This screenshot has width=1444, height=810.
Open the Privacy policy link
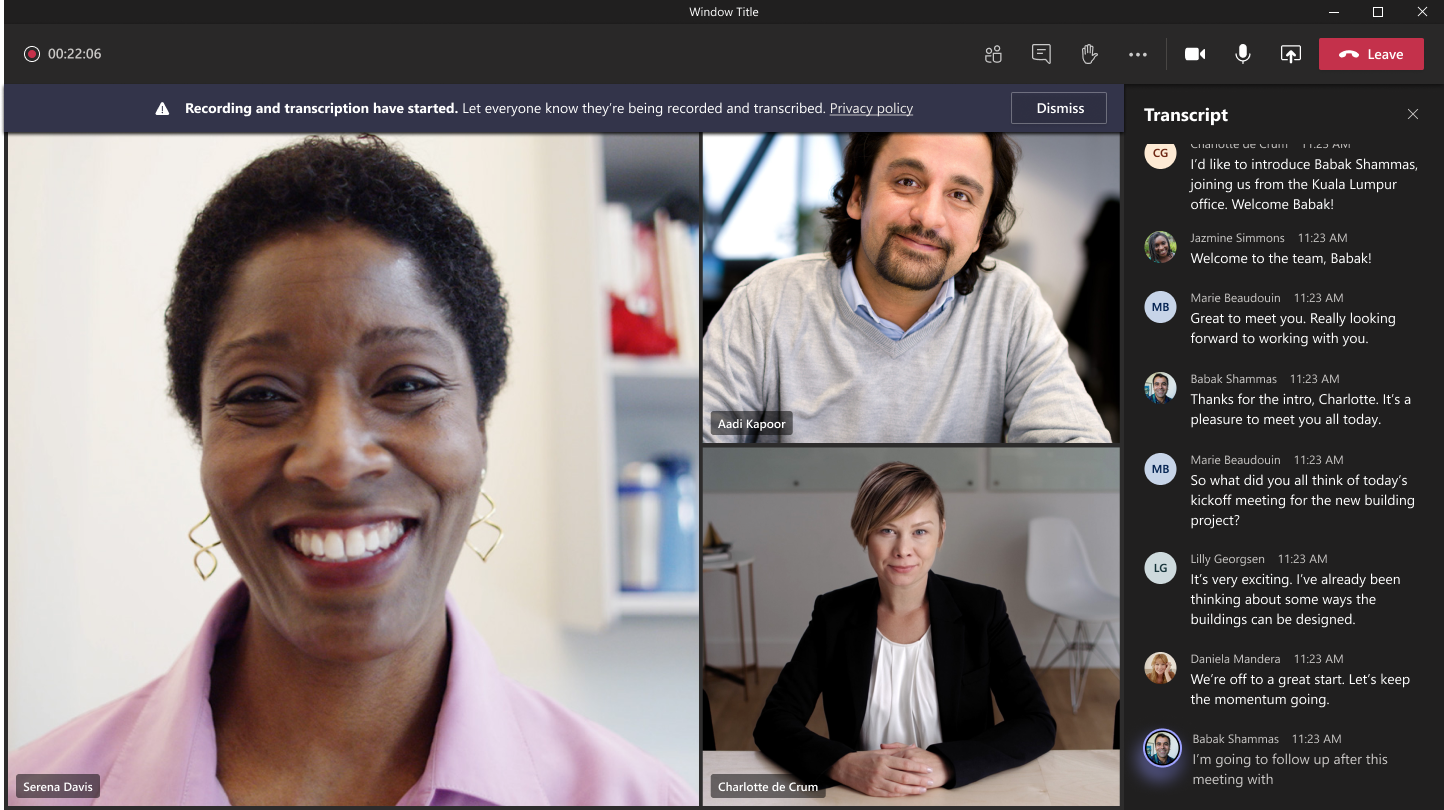871,108
